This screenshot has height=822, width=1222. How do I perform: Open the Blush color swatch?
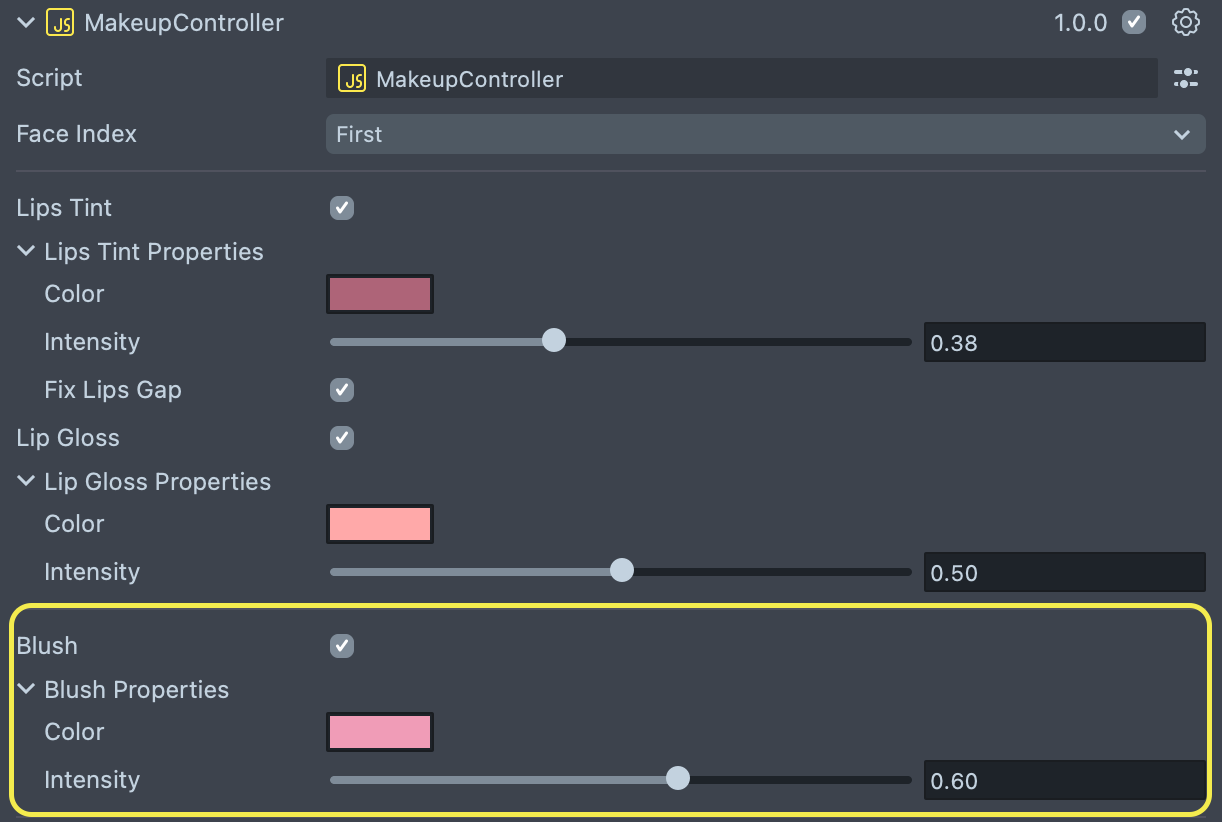coord(380,732)
